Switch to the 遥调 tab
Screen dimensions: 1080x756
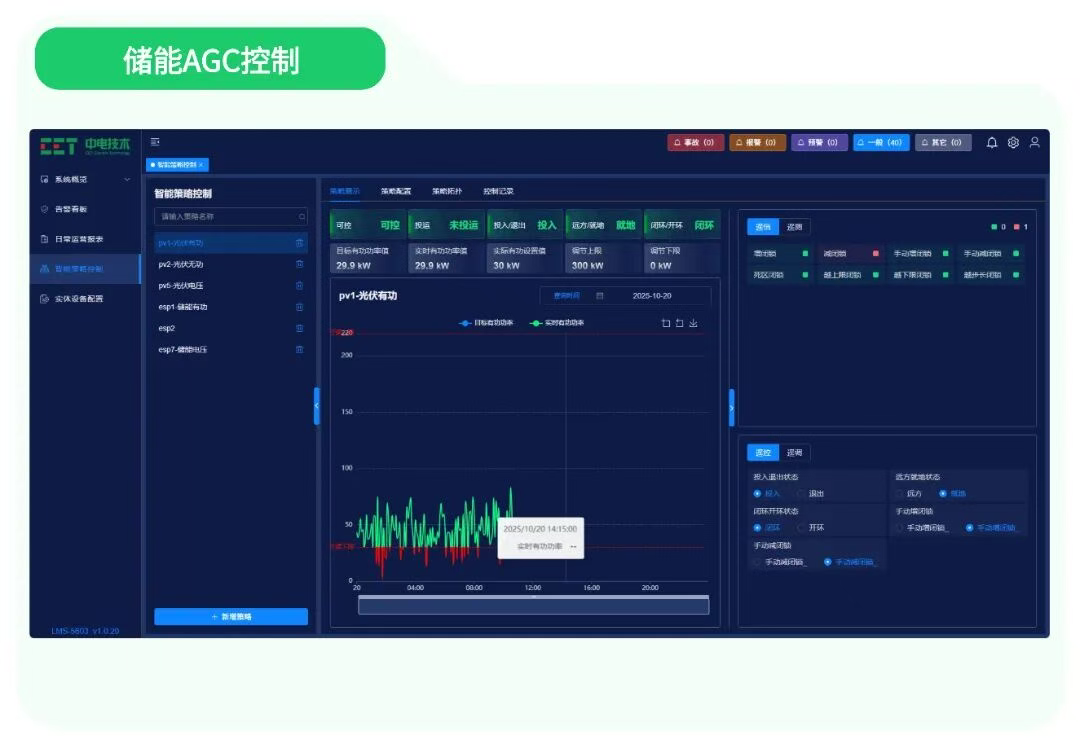pyautogui.click(x=794, y=453)
